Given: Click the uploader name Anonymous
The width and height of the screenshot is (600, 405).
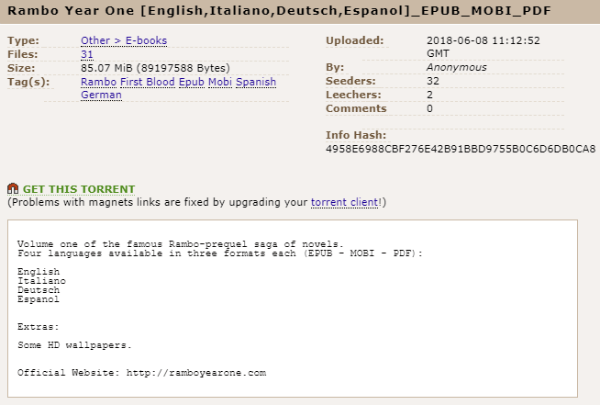Looking at the screenshot, I should [457, 67].
